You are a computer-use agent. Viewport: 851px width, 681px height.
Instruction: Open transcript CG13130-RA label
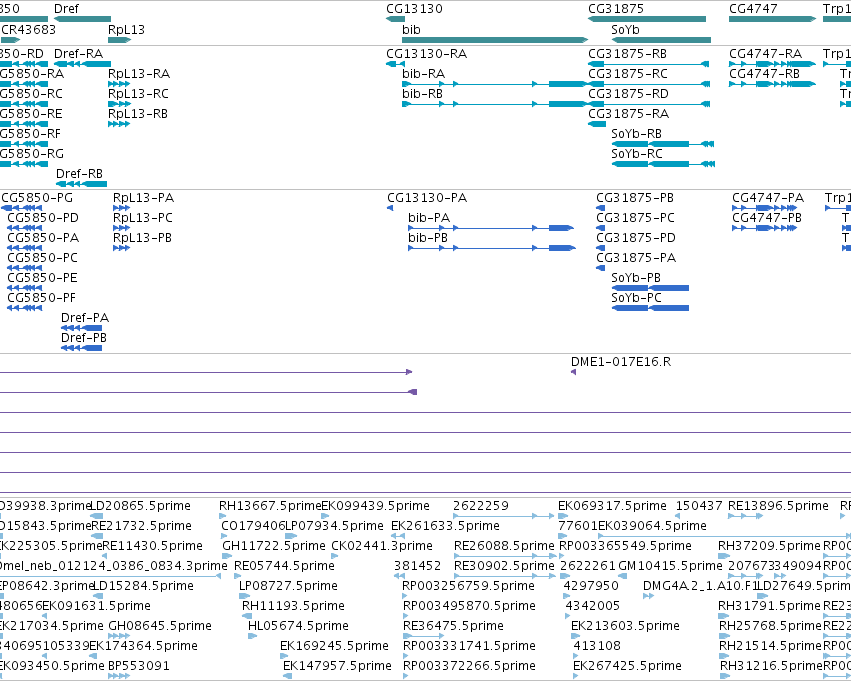[427, 54]
